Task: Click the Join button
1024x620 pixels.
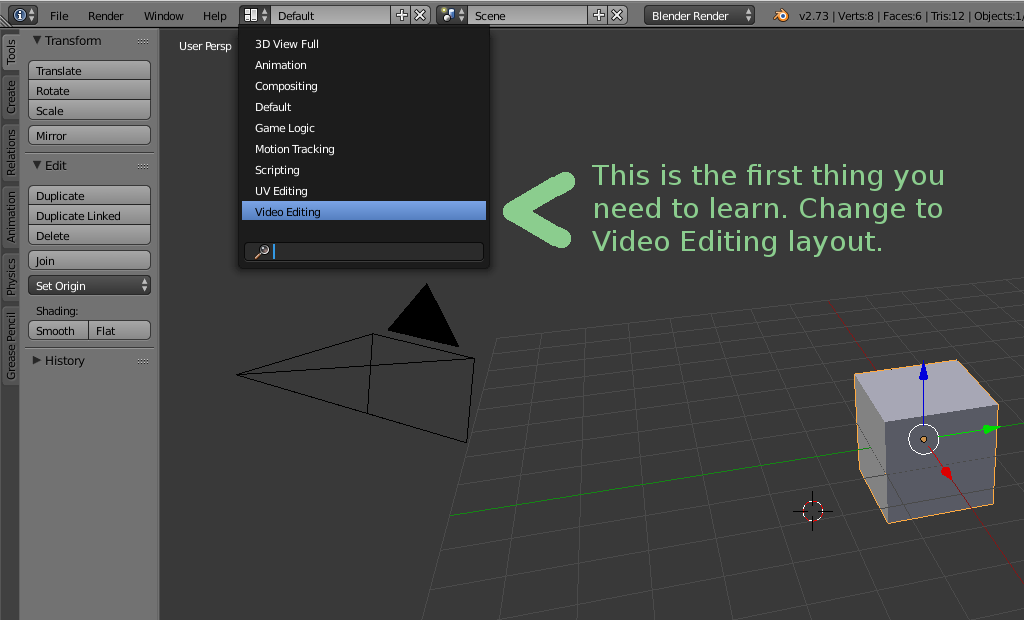Action: pos(89,261)
